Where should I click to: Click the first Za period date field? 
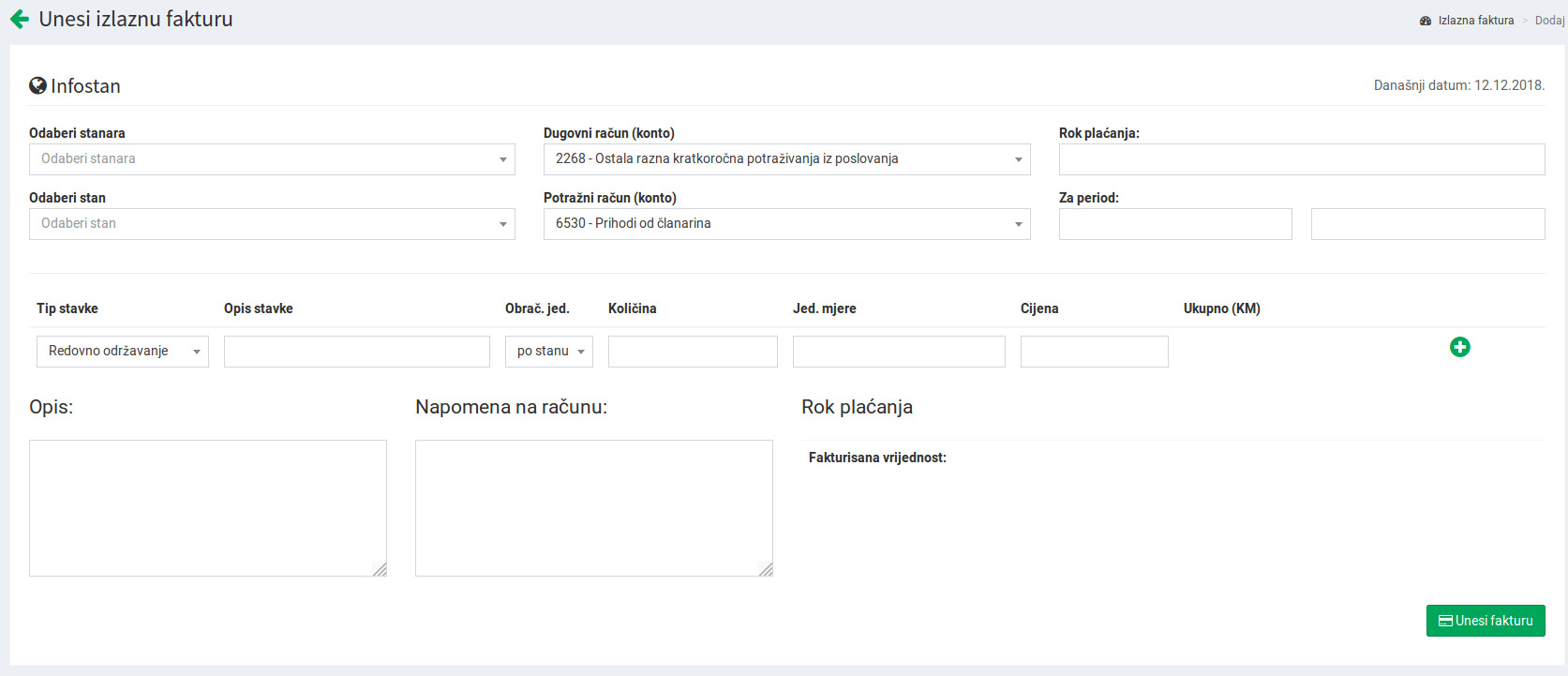click(x=1174, y=224)
